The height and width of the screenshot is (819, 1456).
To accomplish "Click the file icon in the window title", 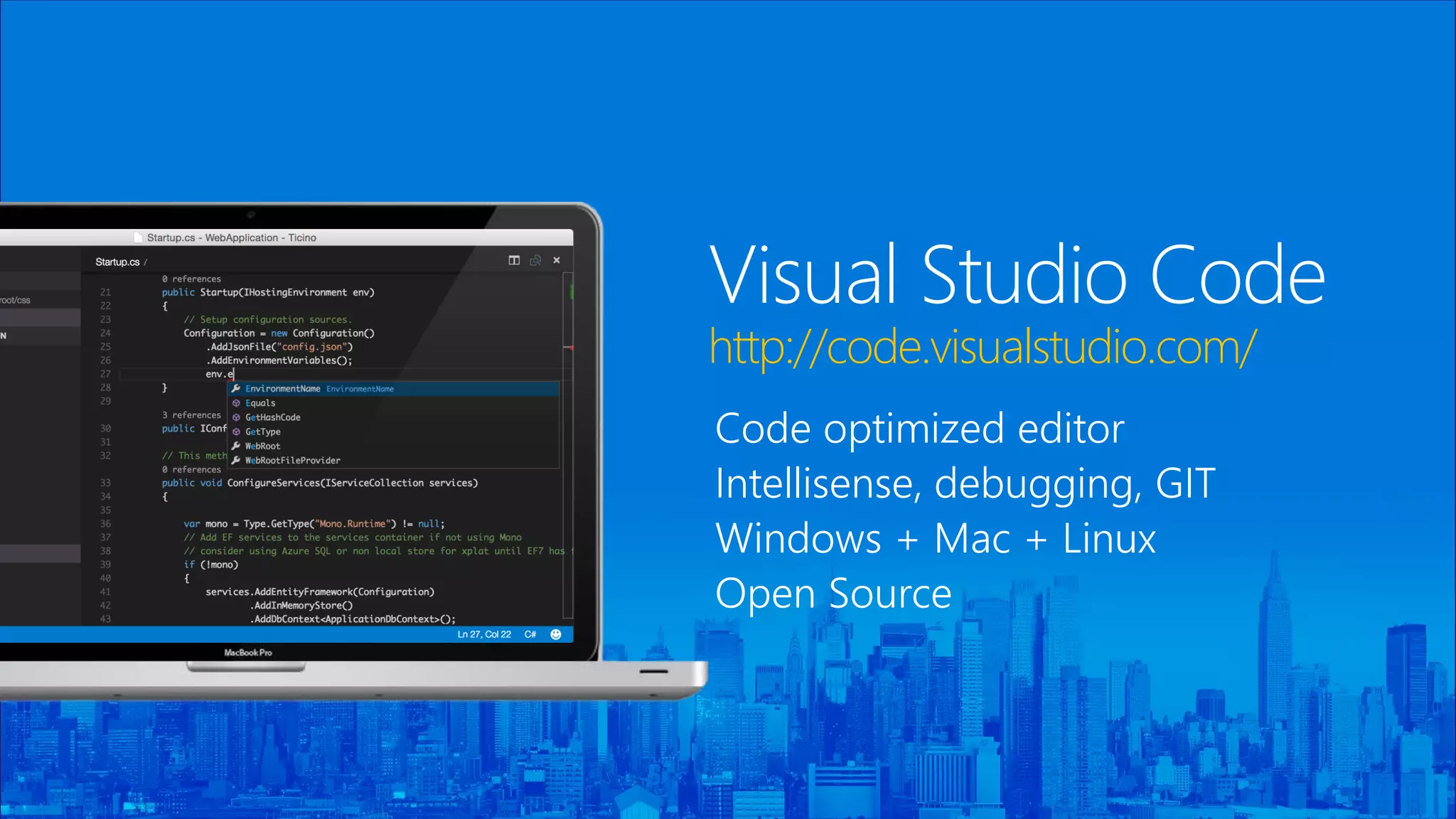I will click(x=139, y=237).
